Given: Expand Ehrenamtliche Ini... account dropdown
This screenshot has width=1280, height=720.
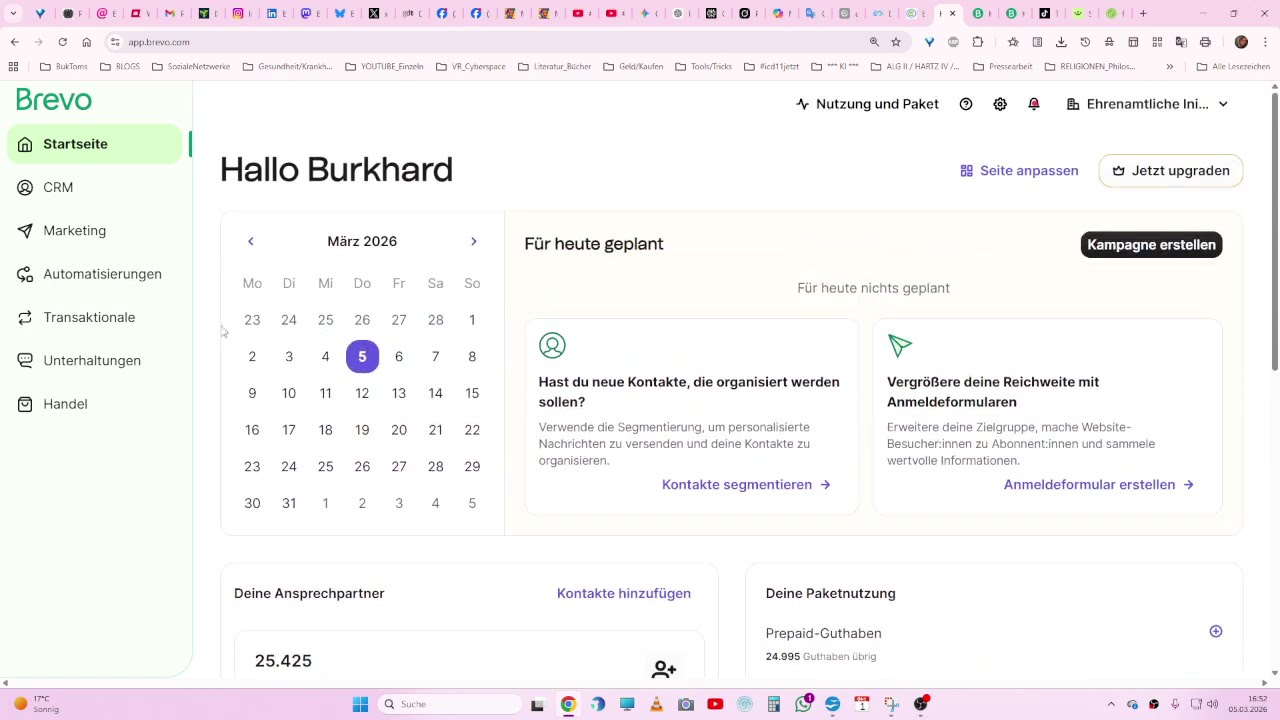Looking at the screenshot, I should [1148, 104].
